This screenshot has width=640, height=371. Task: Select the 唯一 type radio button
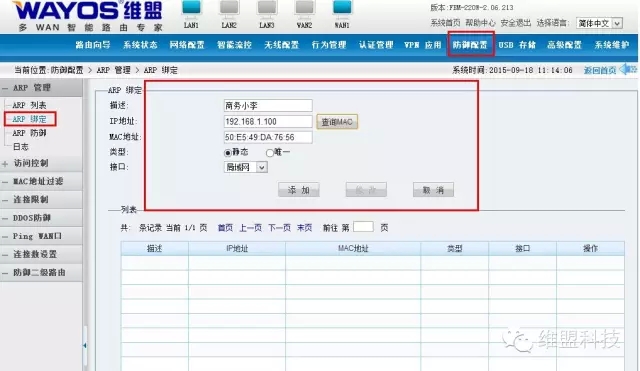pyautogui.click(x=269, y=153)
